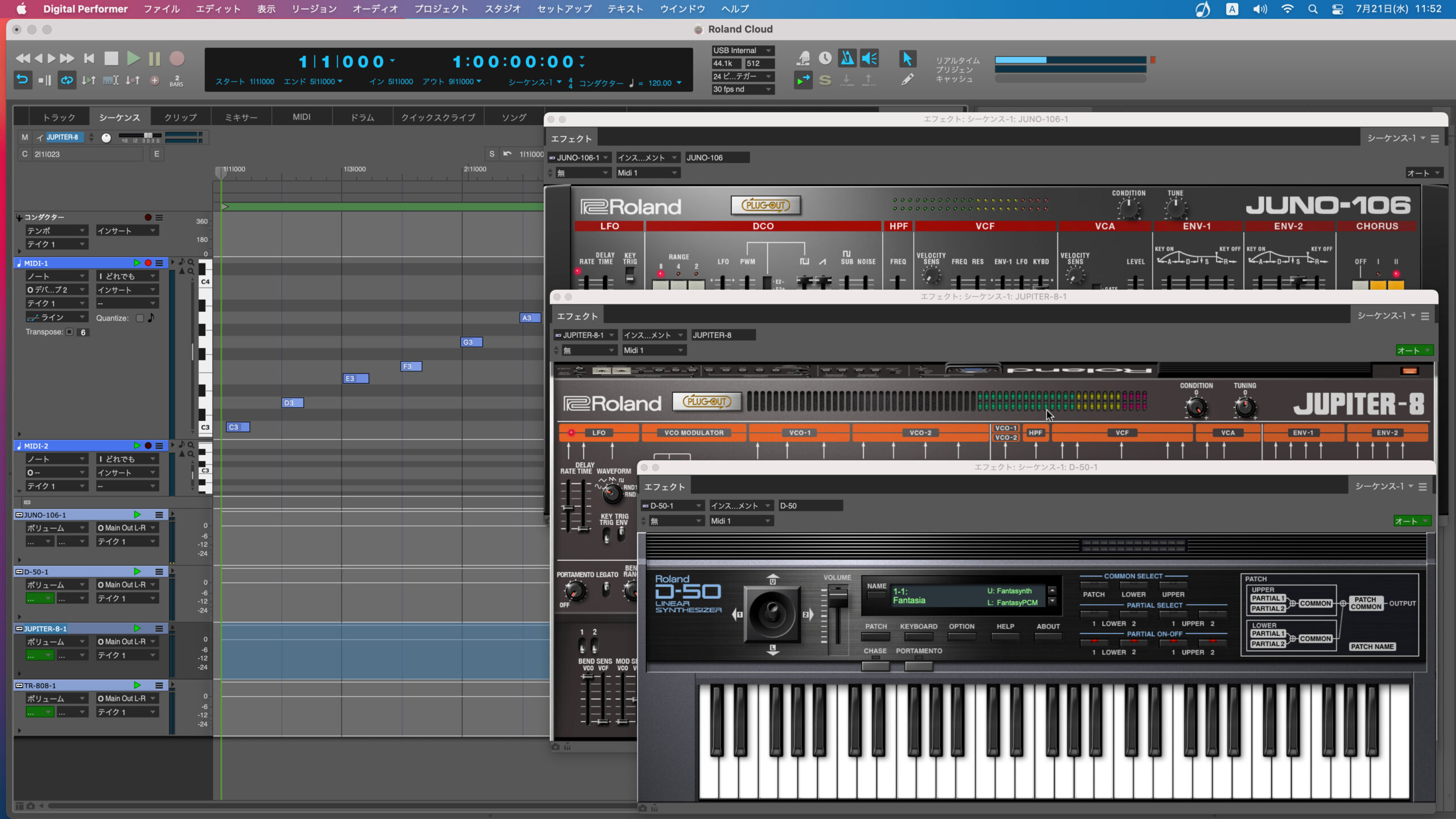Open the JUNO-106-1 track output Main Out L-R dropdown

pos(126,528)
